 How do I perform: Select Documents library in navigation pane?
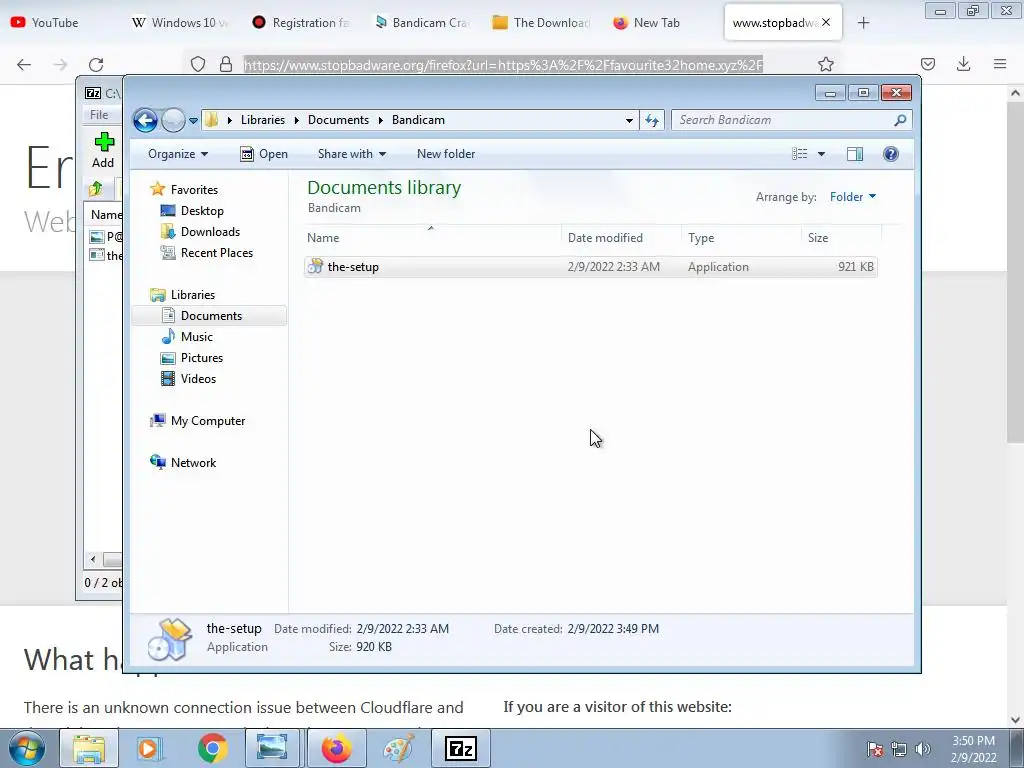[x=211, y=315]
